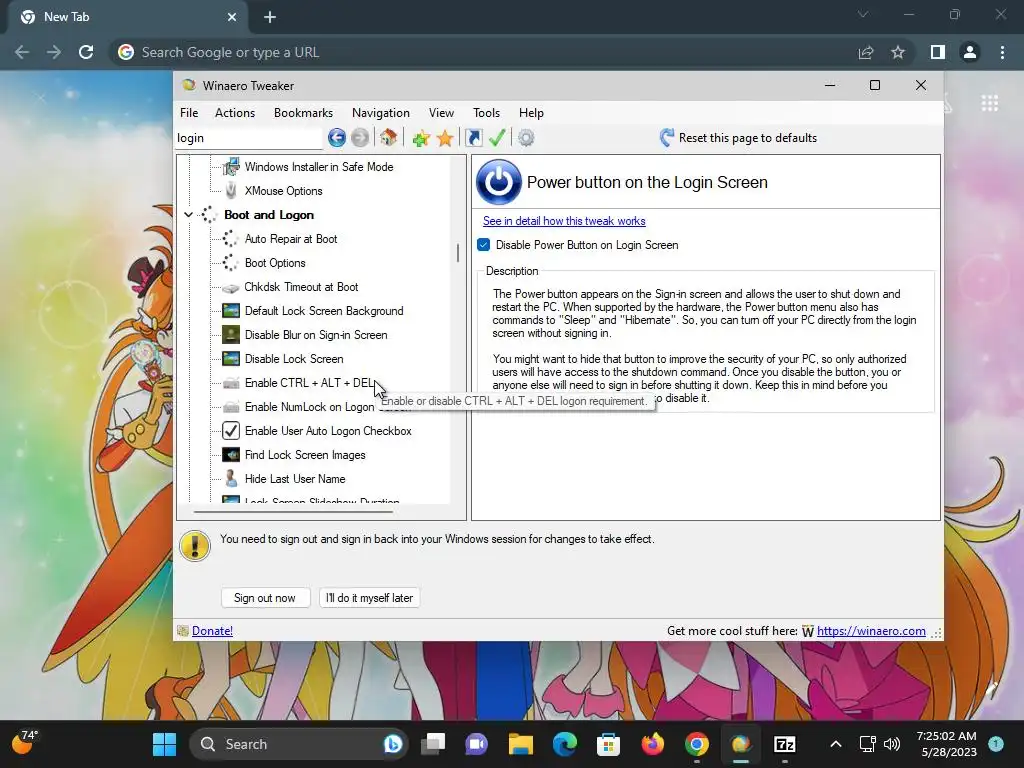Show hidden system tray icons chevron

[835, 744]
